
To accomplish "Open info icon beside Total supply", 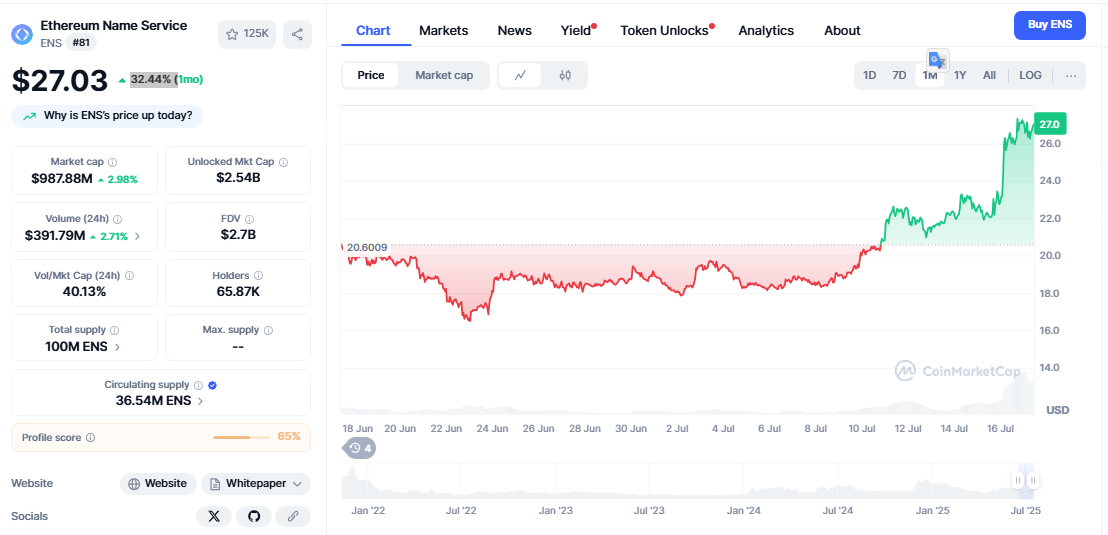I will 114,330.
